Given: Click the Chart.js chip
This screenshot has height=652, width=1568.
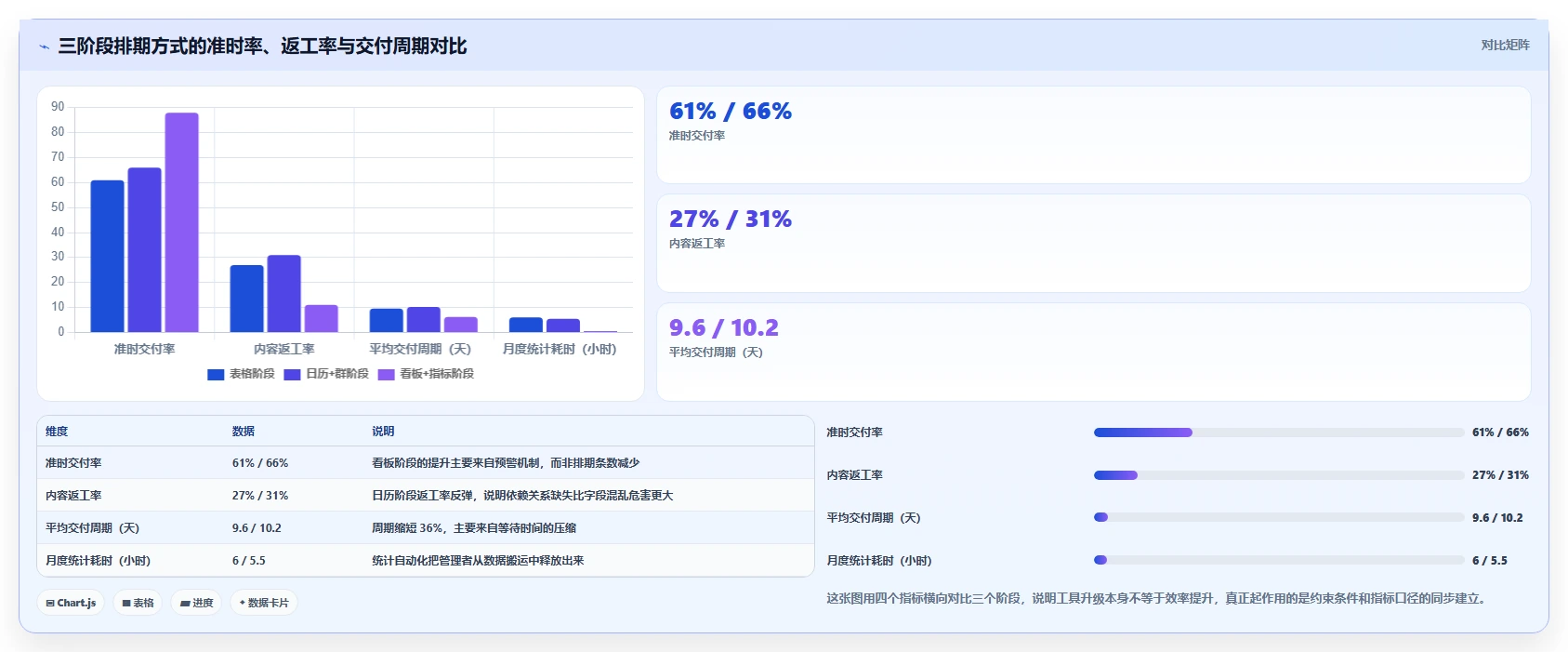Looking at the screenshot, I should point(71,603).
